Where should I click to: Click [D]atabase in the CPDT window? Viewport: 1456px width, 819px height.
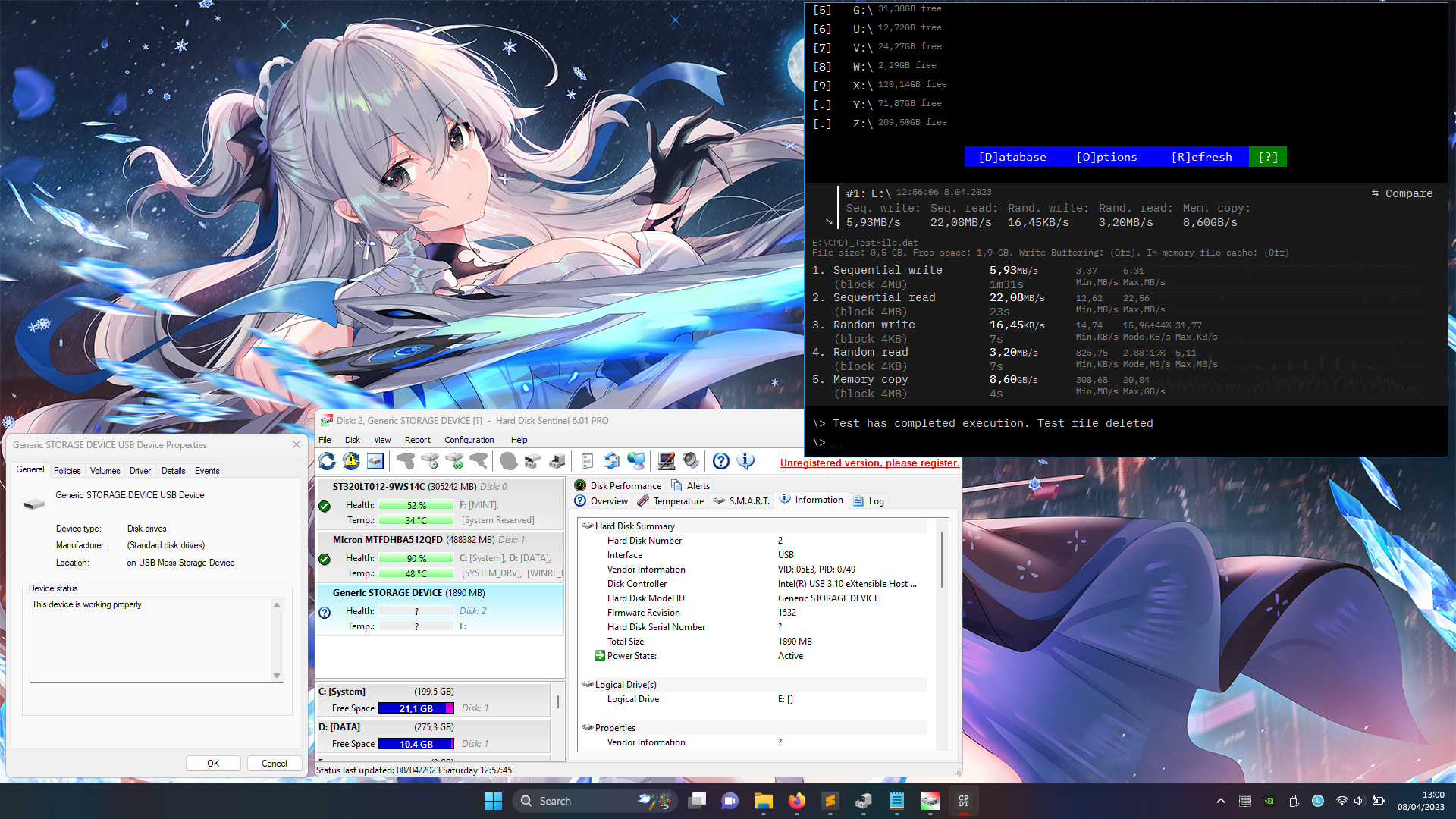coord(1012,157)
